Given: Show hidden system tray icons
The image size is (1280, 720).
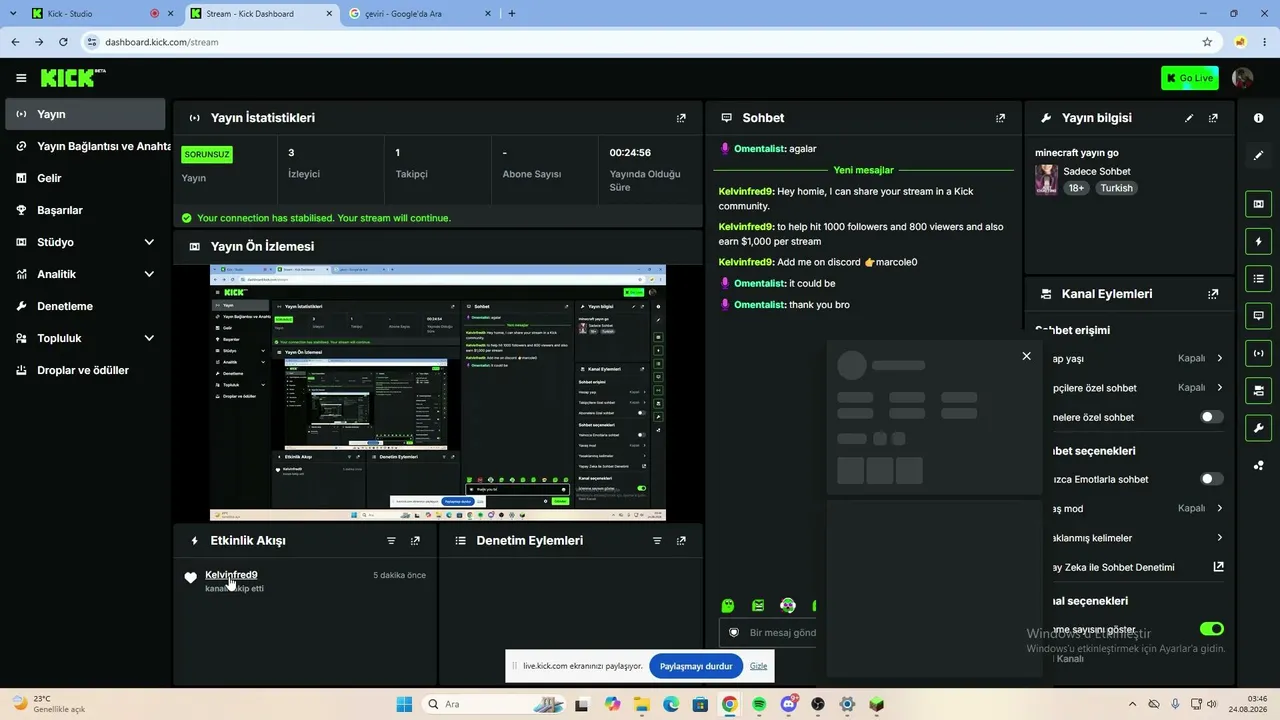Looking at the screenshot, I should pos(1132,704).
